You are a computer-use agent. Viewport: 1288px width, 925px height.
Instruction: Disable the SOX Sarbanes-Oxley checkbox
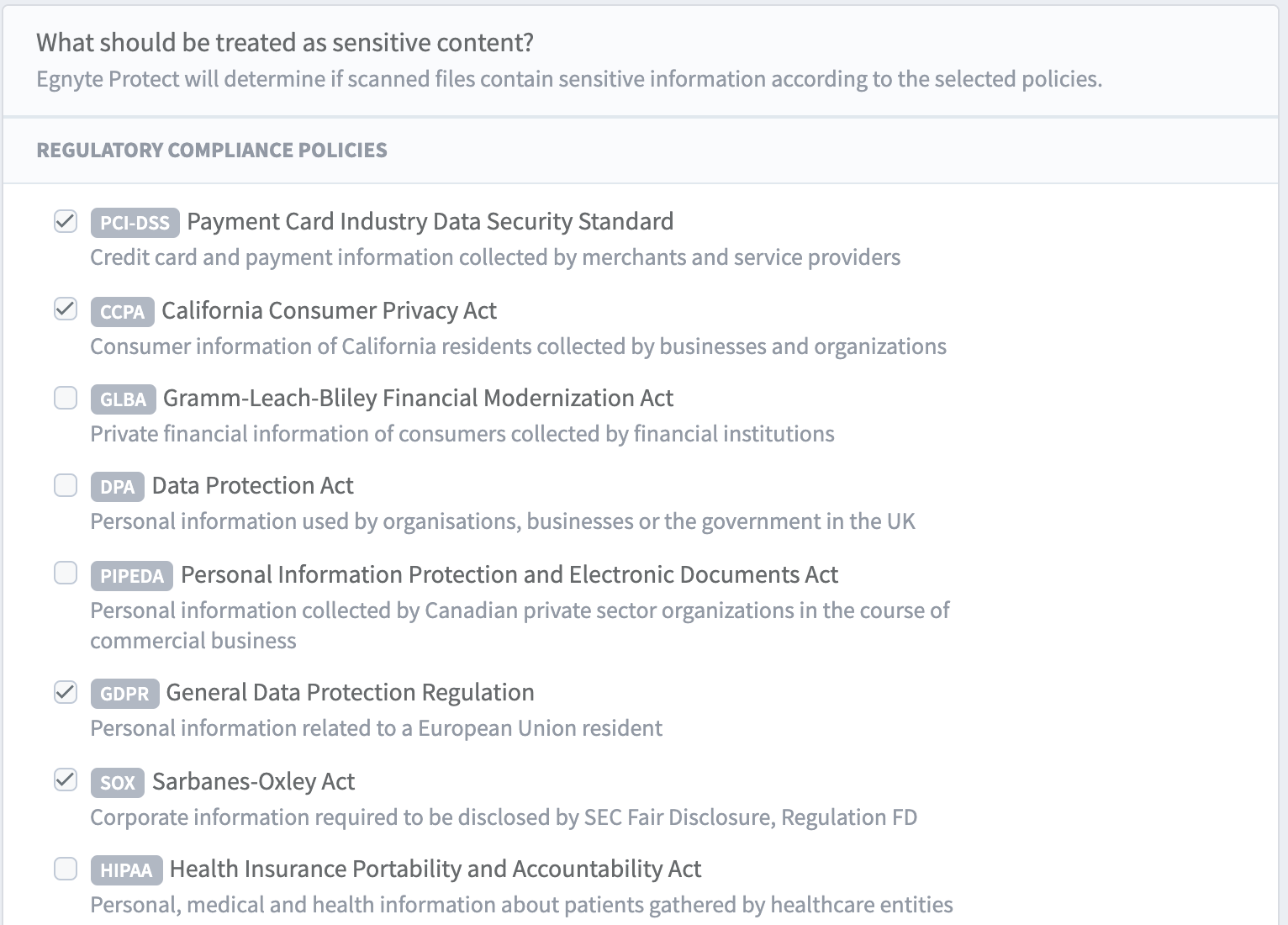click(x=66, y=780)
